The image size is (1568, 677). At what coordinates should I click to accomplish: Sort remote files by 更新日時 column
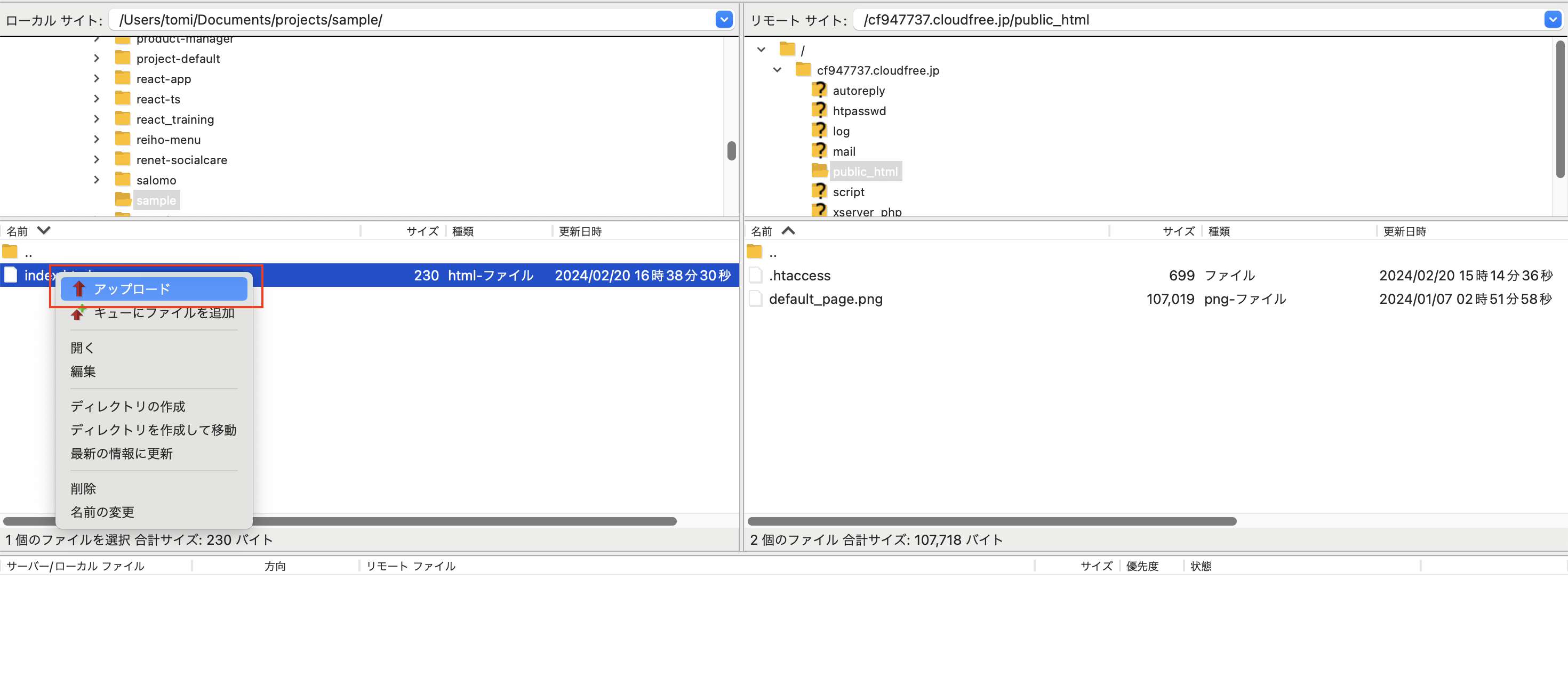(1404, 231)
